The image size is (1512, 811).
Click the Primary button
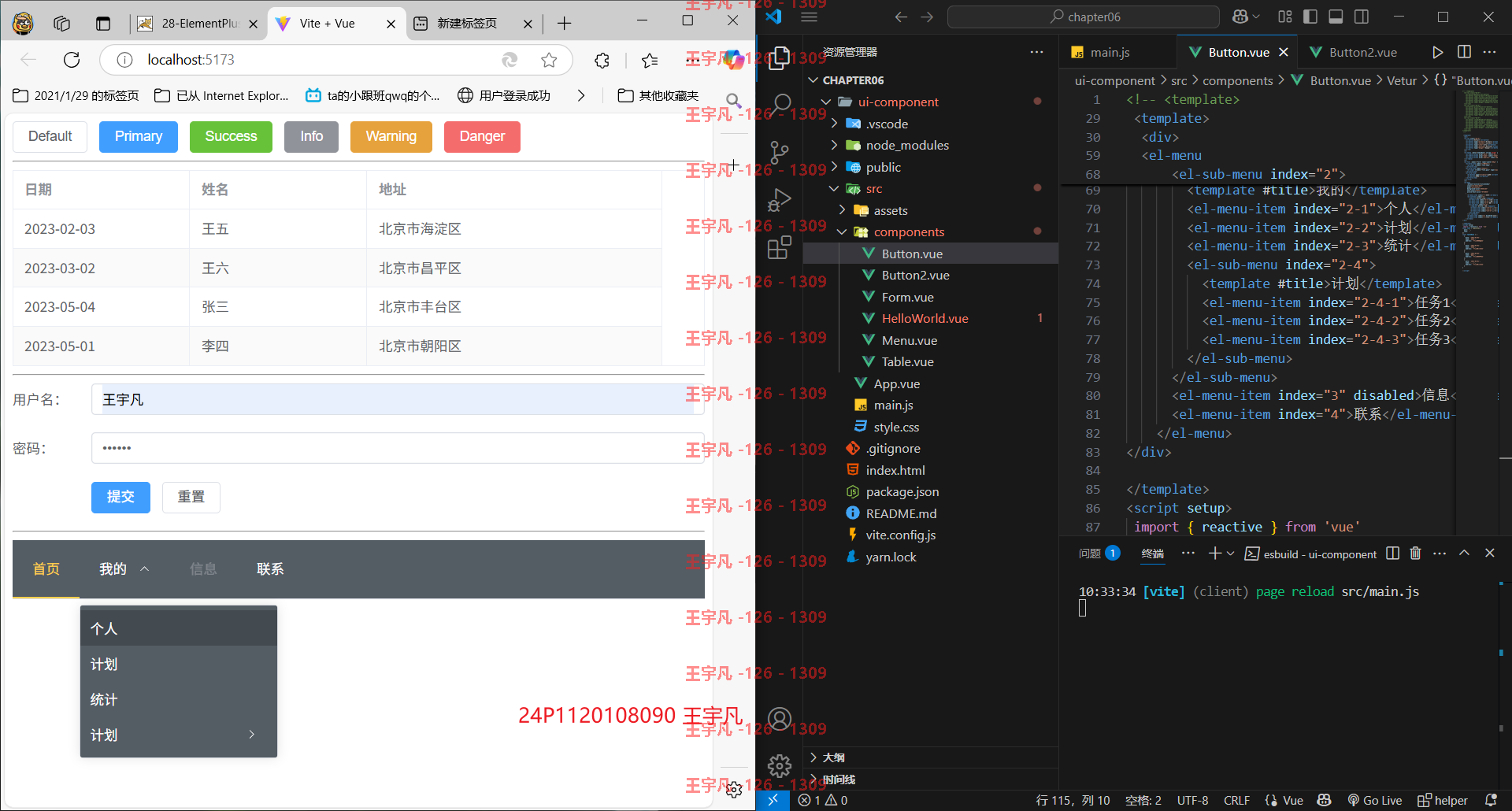(139, 137)
